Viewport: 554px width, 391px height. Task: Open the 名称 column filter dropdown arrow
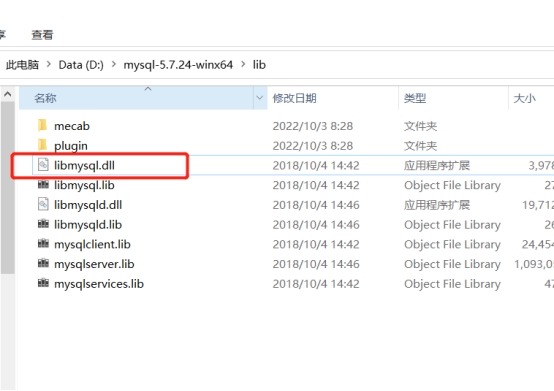tap(260, 98)
